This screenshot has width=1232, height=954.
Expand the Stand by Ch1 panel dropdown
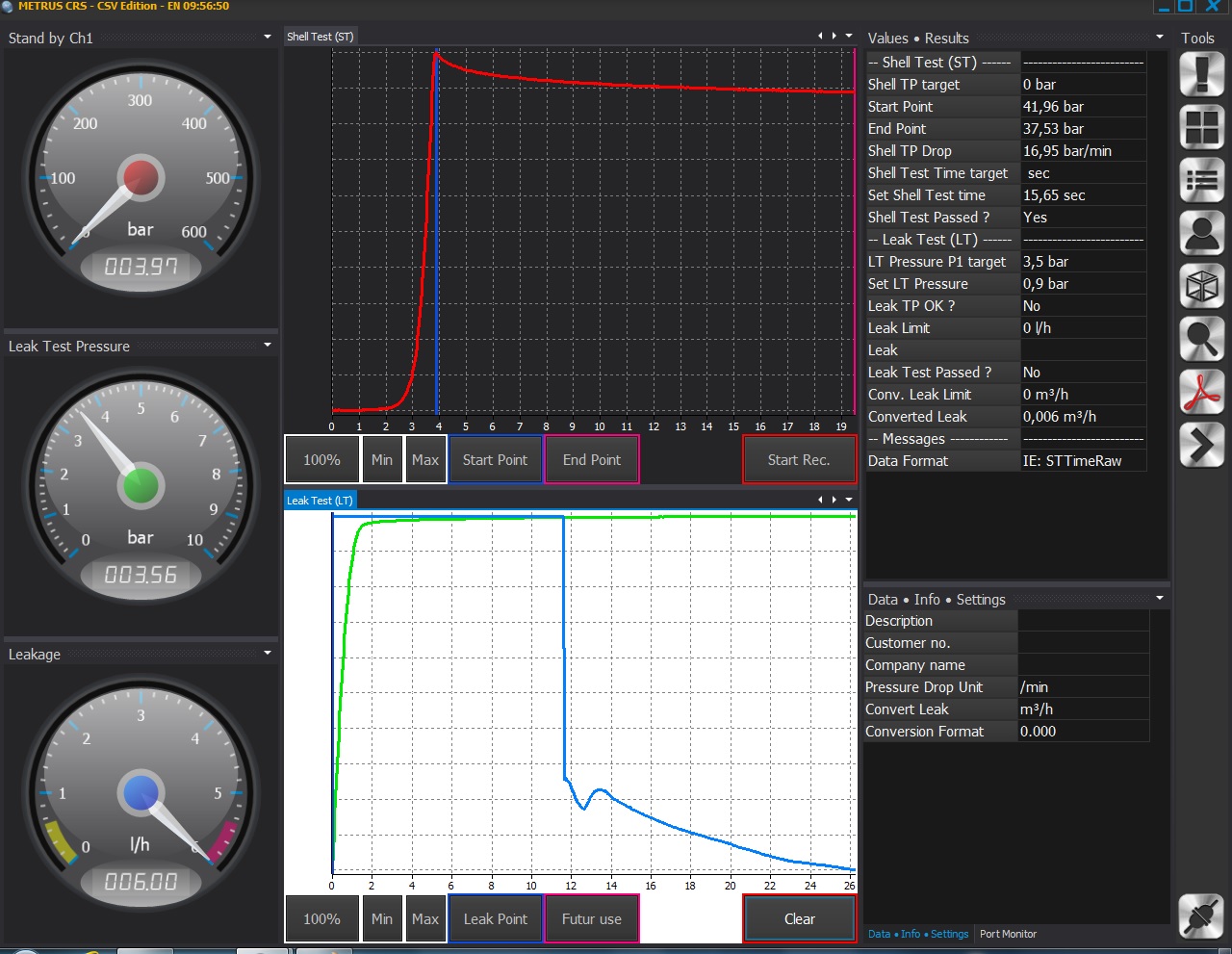[268, 38]
